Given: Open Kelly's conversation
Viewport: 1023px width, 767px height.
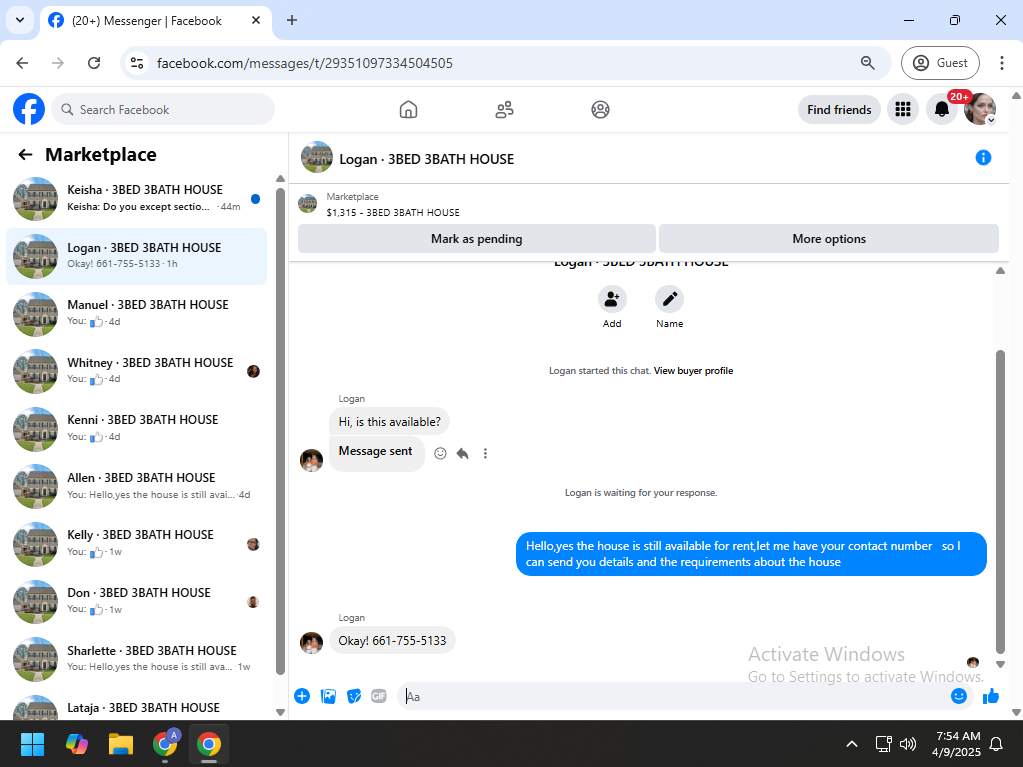Looking at the screenshot, I should click(136, 544).
